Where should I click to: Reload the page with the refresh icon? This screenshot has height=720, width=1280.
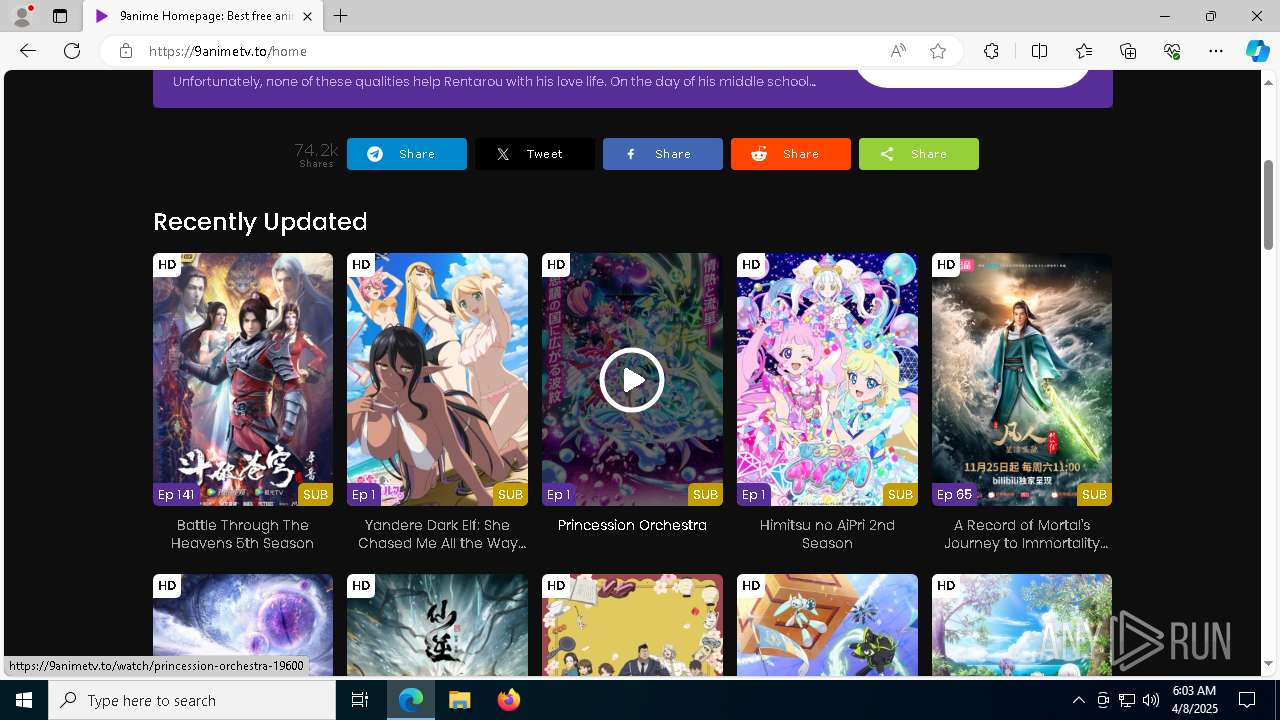[72, 51]
